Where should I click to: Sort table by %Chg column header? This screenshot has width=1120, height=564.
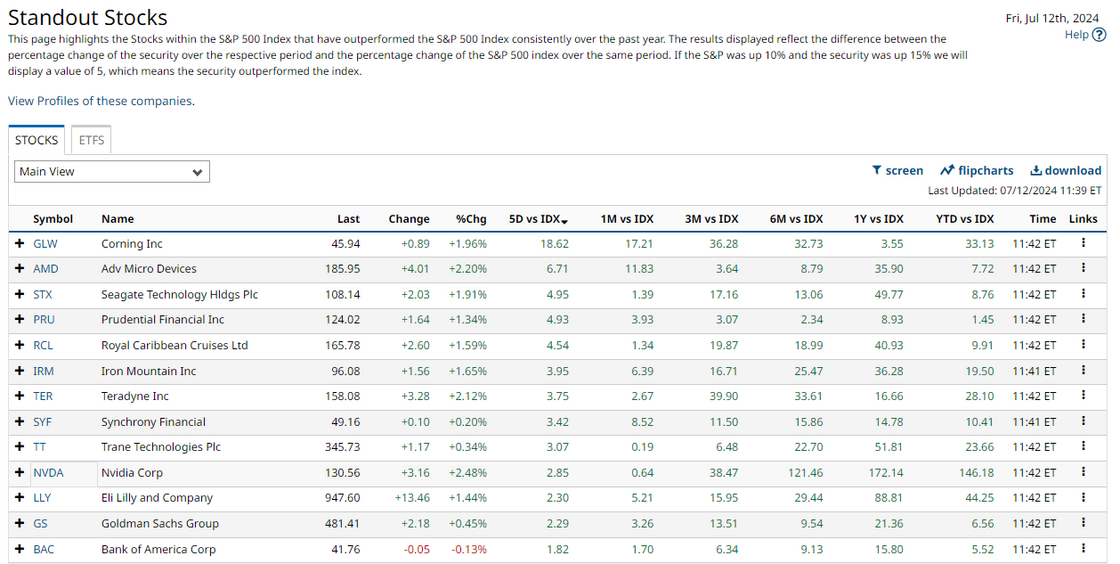click(x=471, y=219)
